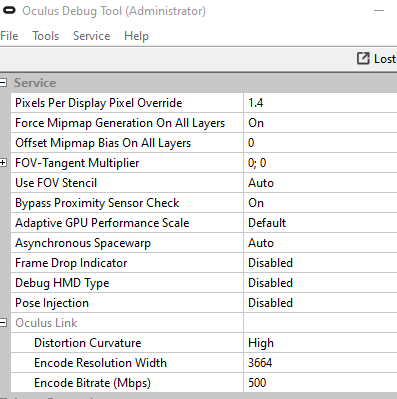Image resolution: width=397 pixels, height=399 pixels.
Task: Select the Use FOV Stencil label
Action: 56,183
